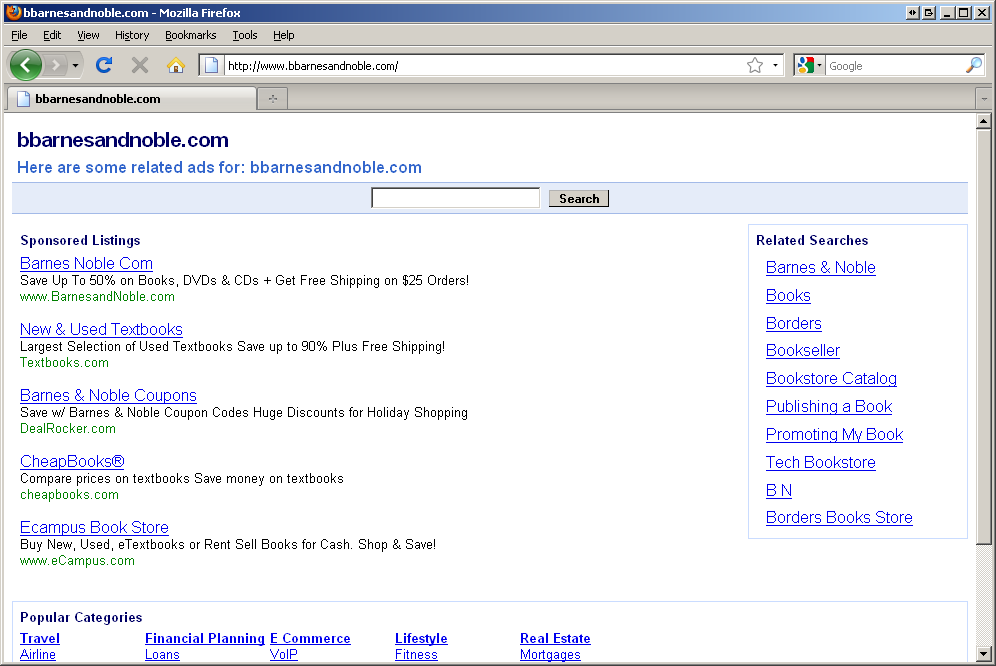Click the Books related search link
This screenshot has width=996, height=666.
(788, 296)
